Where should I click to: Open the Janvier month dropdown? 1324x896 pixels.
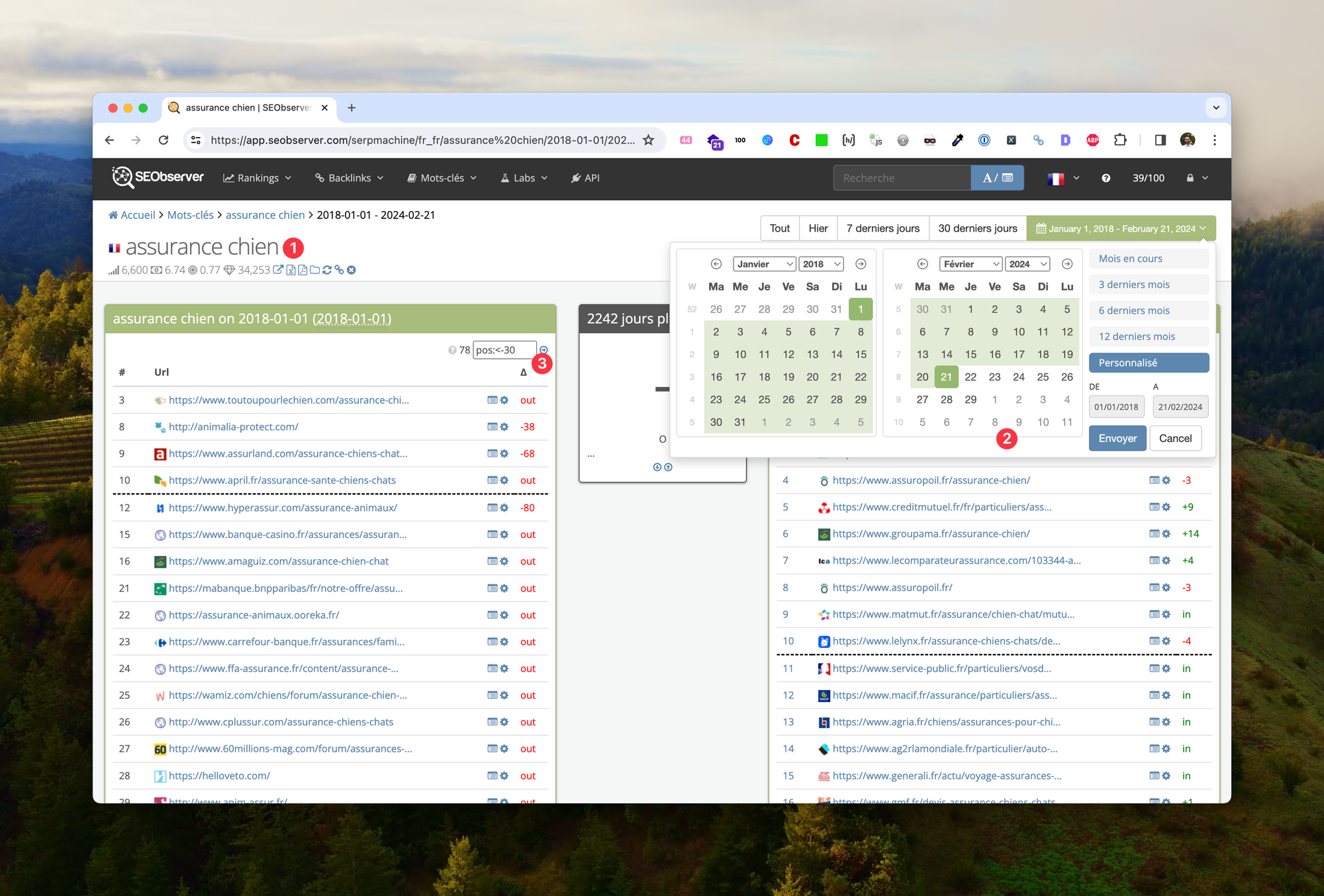coord(765,264)
